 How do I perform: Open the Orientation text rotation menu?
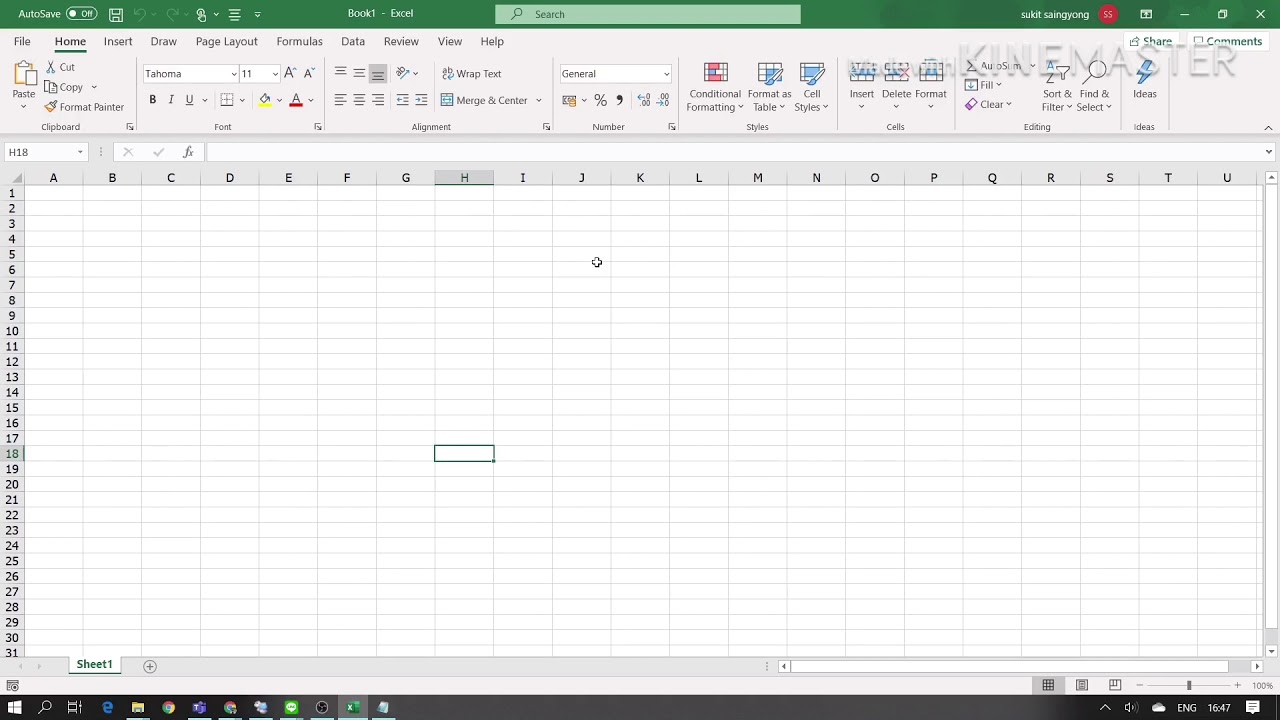point(407,73)
